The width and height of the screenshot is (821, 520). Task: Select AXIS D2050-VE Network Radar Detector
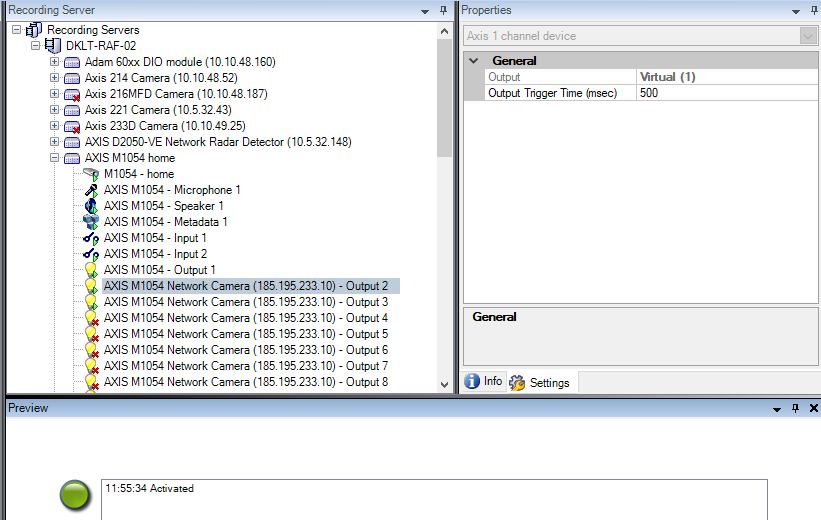click(x=217, y=142)
